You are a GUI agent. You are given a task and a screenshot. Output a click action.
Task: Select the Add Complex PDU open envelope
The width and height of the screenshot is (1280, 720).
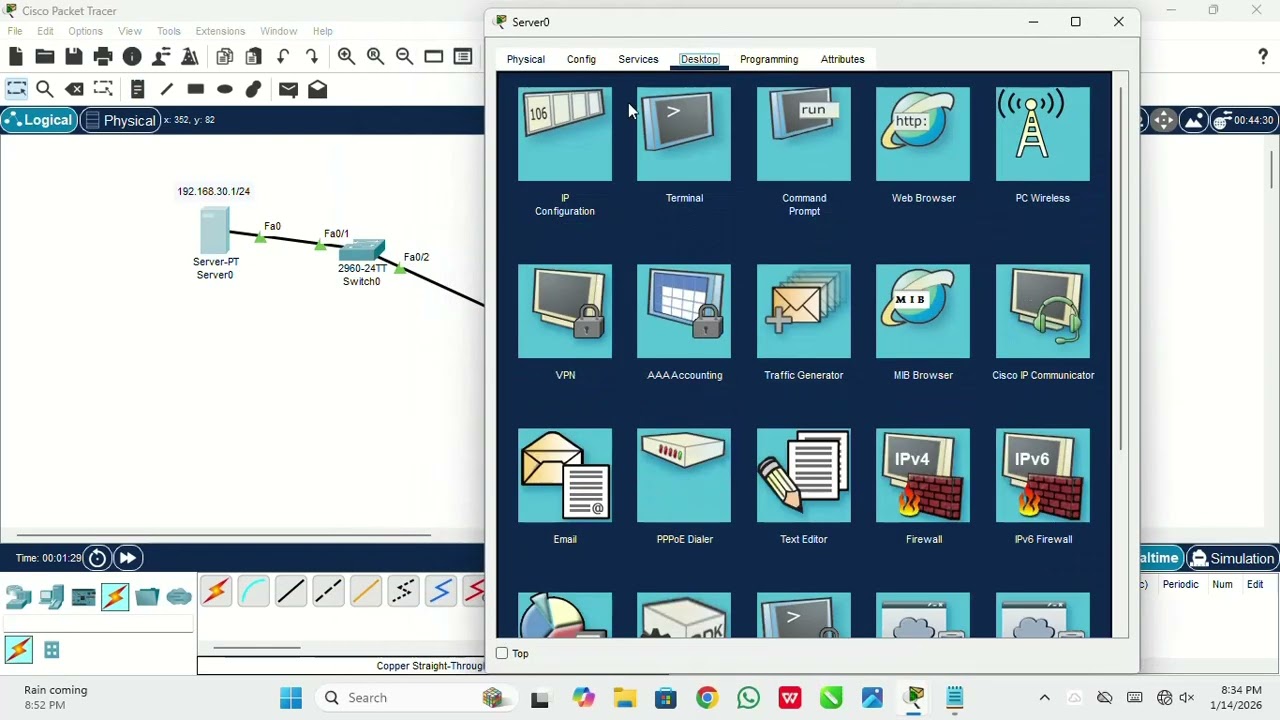pyautogui.click(x=318, y=89)
